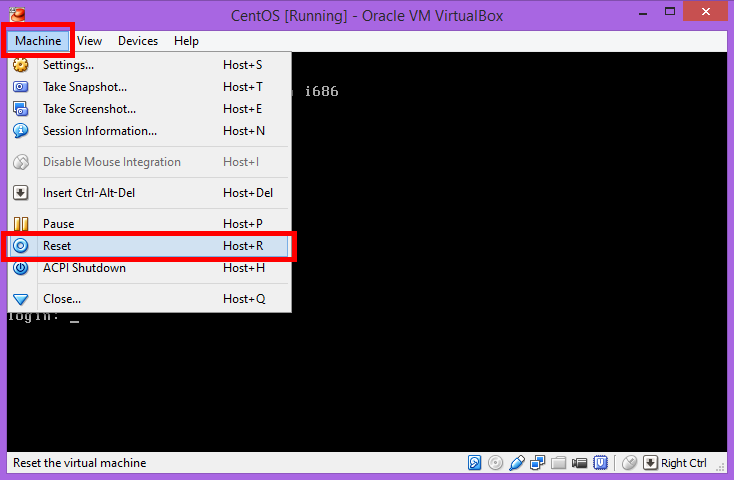Click Host+N shortcut text

(x=244, y=131)
